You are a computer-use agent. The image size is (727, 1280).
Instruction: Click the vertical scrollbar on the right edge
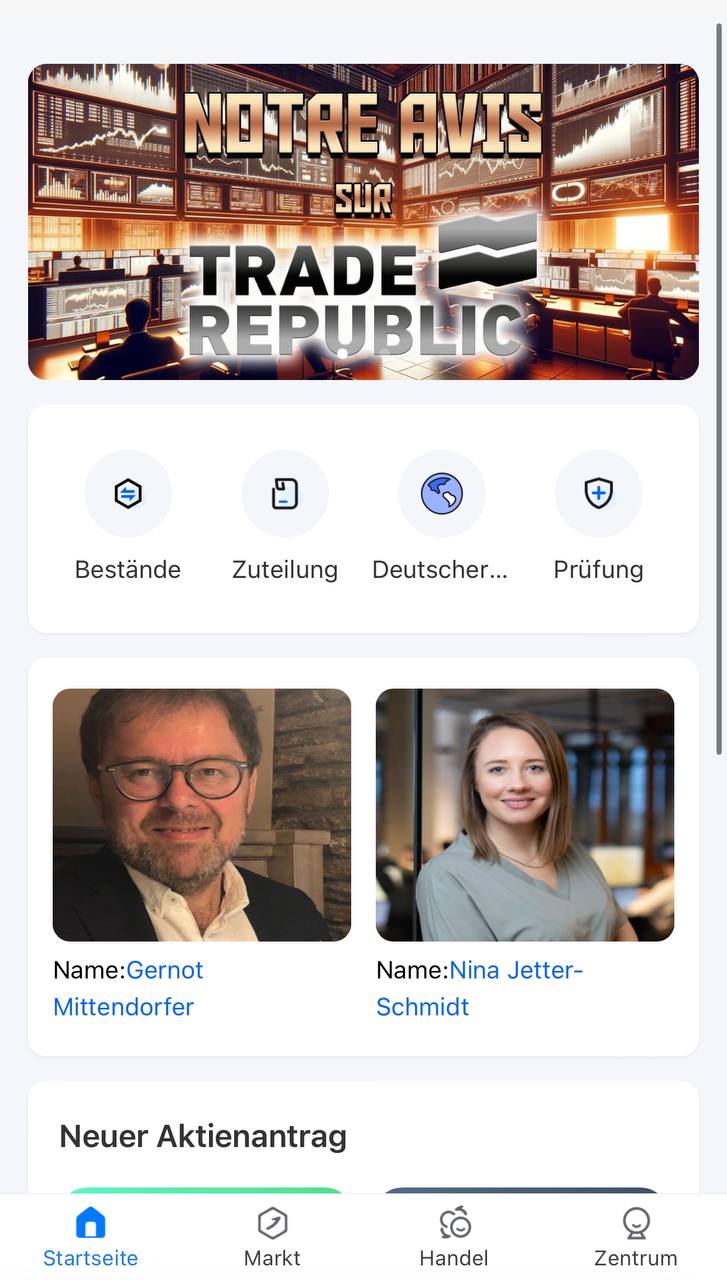click(719, 390)
